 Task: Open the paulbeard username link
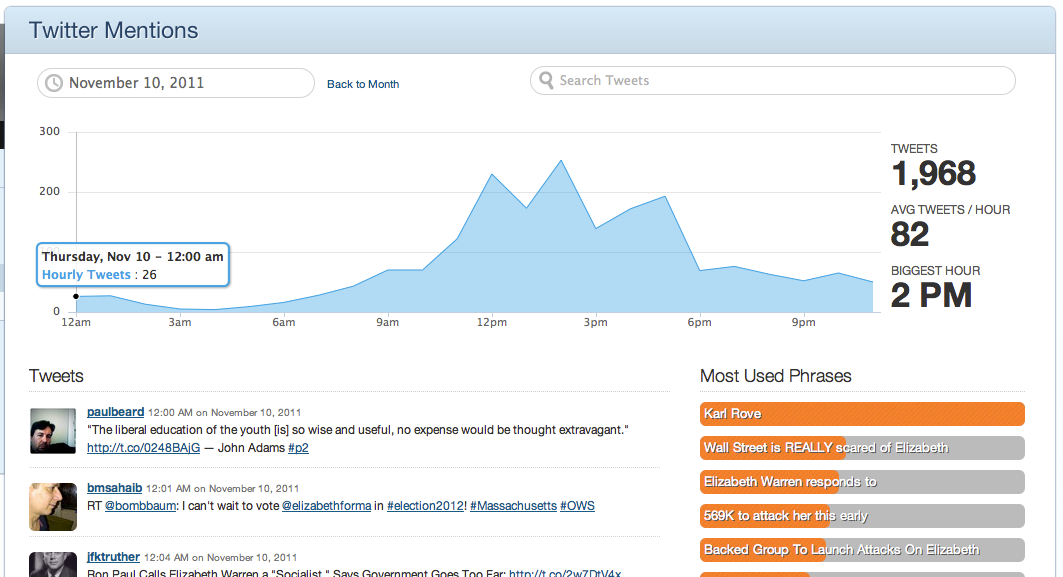coord(115,412)
